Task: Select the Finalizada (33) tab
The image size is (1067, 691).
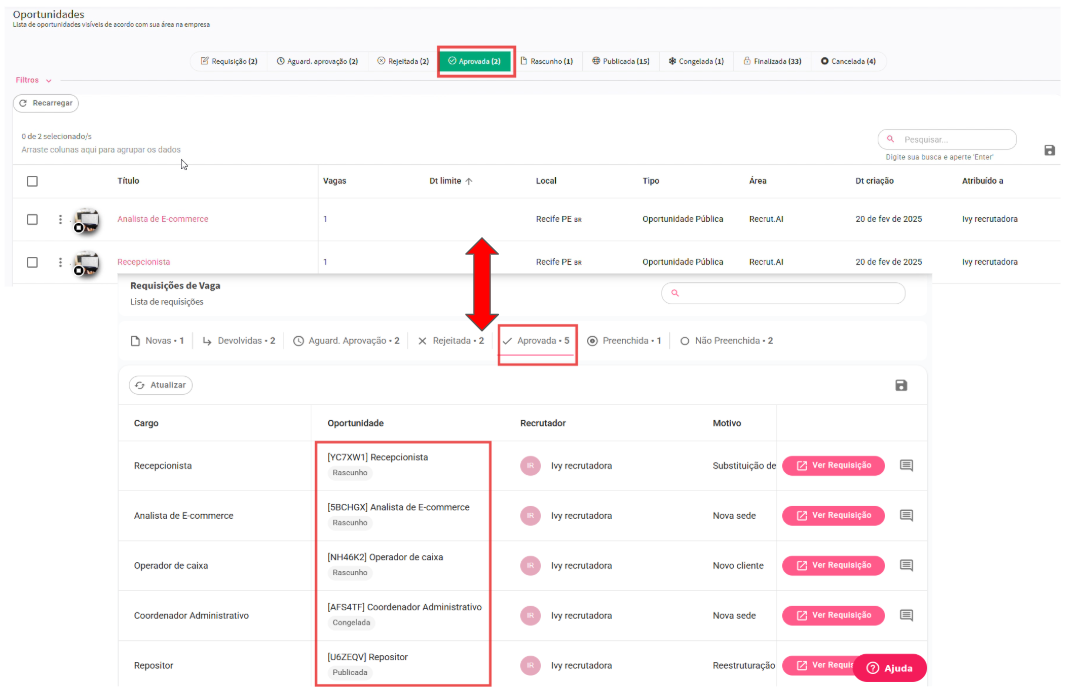Action: click(771, 61)
